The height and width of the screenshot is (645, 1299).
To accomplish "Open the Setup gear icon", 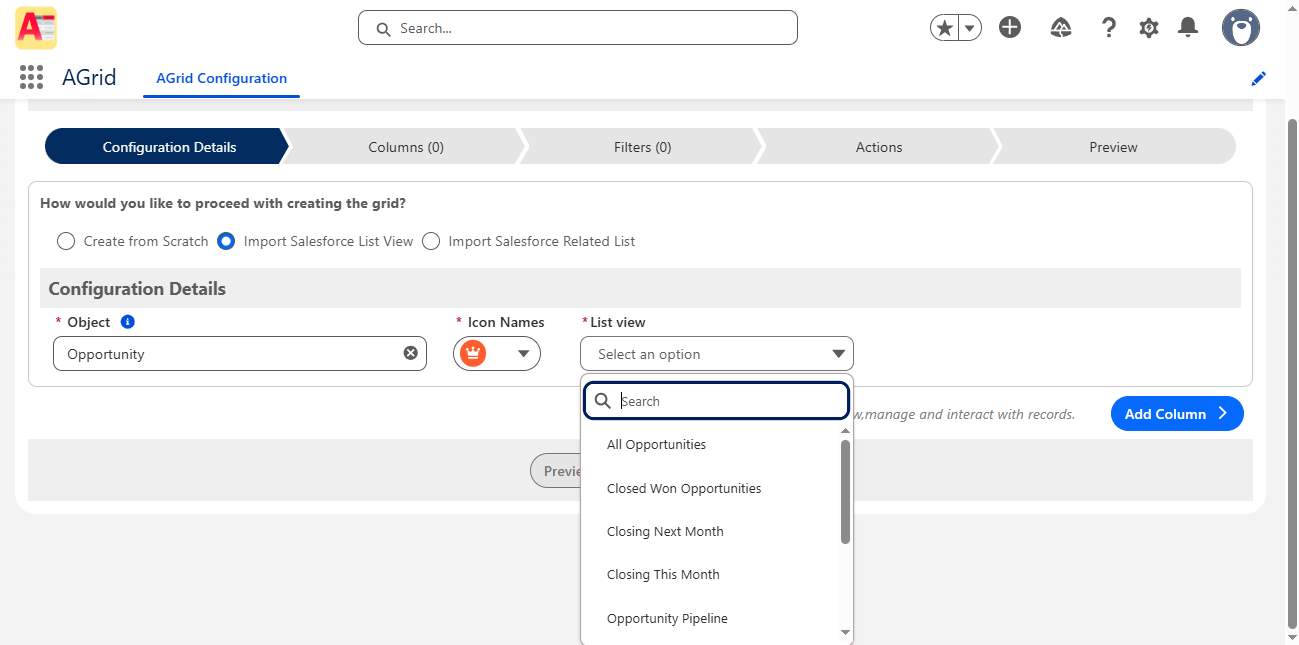I will [x=1149, y=28].
